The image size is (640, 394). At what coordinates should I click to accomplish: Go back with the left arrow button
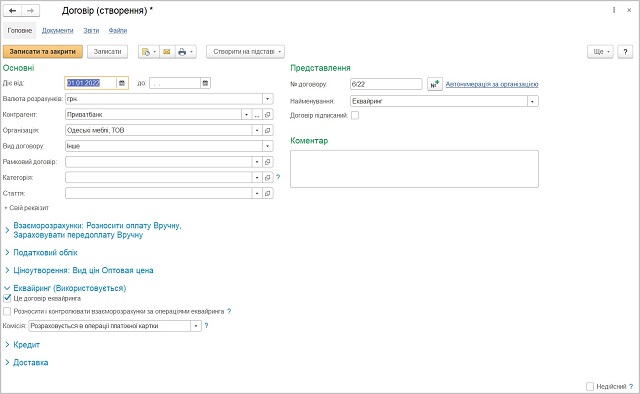pos(13,11)
